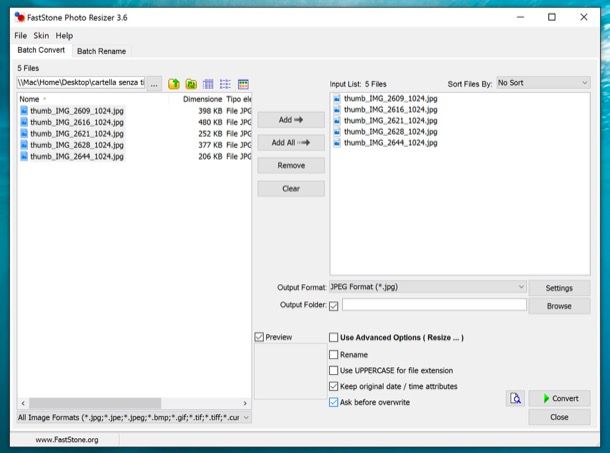
Task: Click file icon of thumb_IMG_2644_1024.jpg in source list
Action: pyautogui.click(x=24, y=156)
